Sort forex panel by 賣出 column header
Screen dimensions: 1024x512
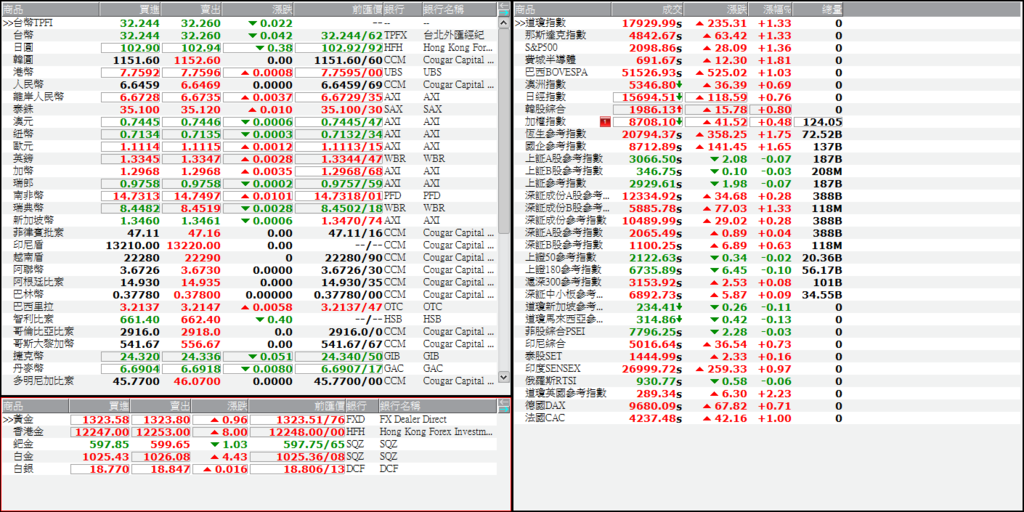click(x=191, y=10)
